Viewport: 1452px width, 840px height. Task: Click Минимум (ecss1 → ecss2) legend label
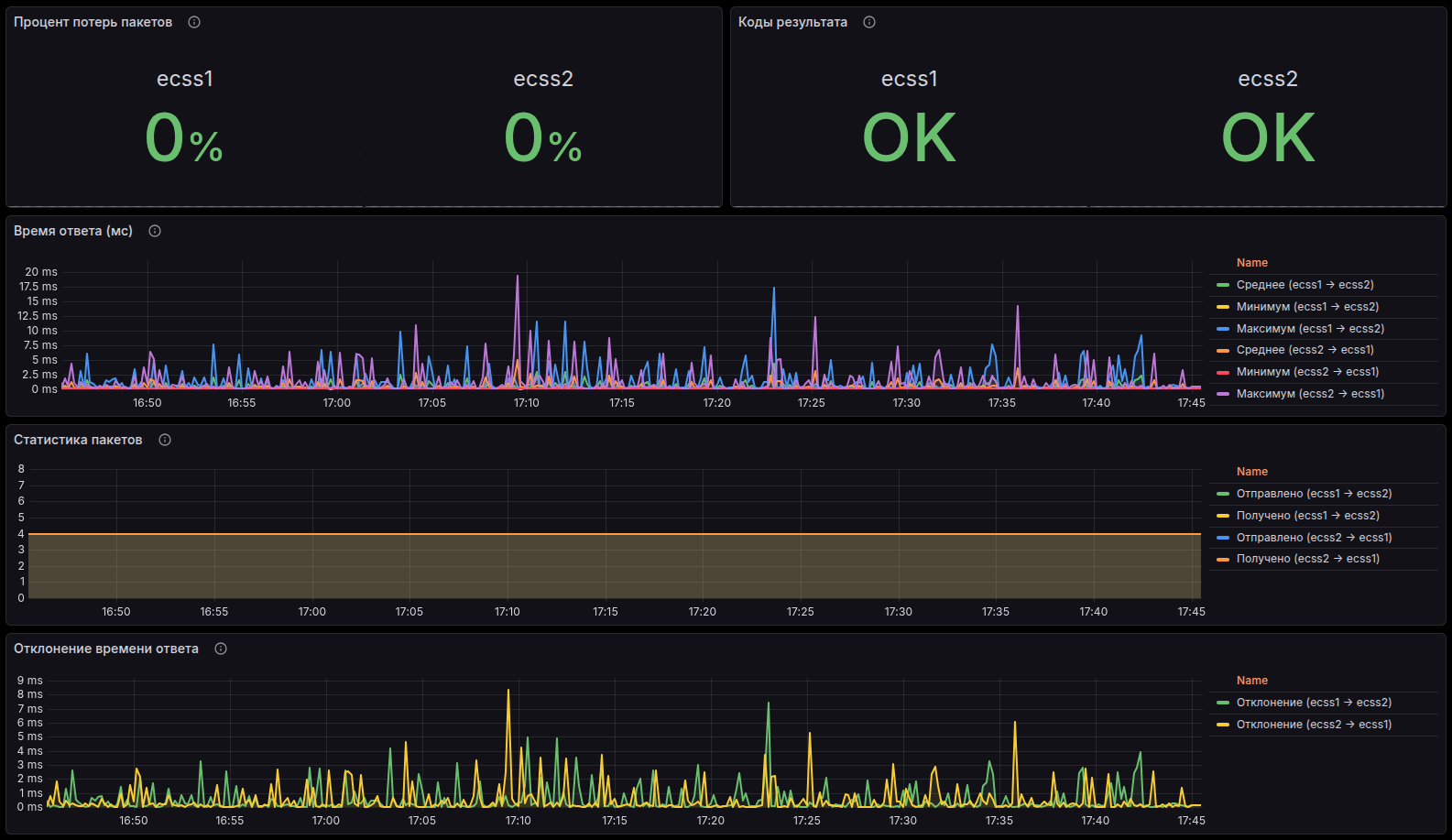point(1307,307)
